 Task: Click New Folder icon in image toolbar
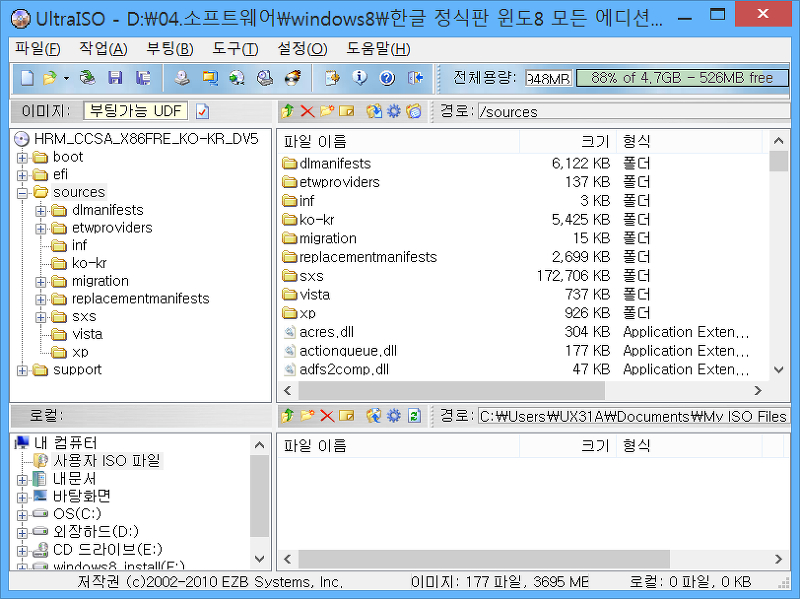[327, 111]
